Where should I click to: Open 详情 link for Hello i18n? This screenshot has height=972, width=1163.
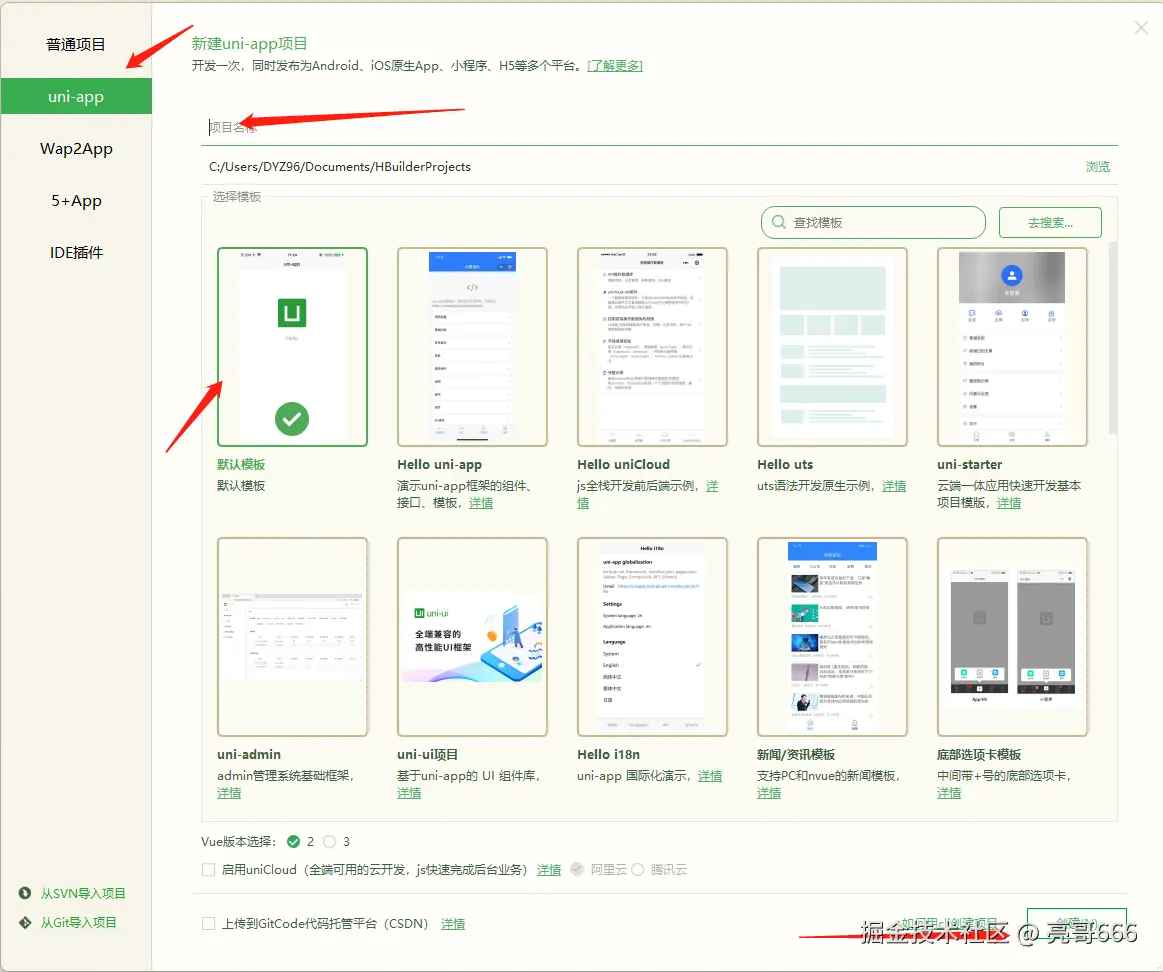[x=710, y=776]
